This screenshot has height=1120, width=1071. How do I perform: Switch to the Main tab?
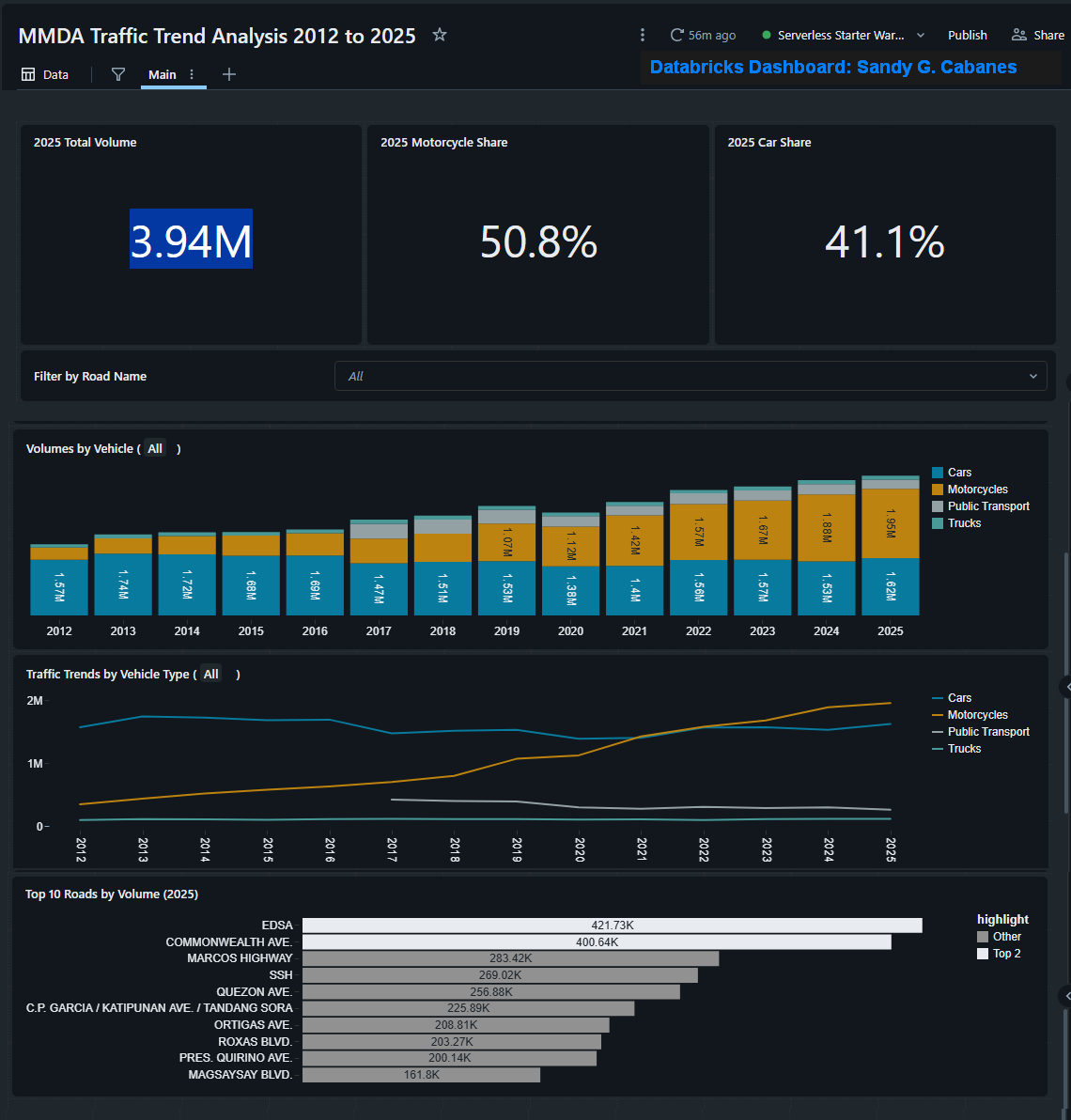163,74
